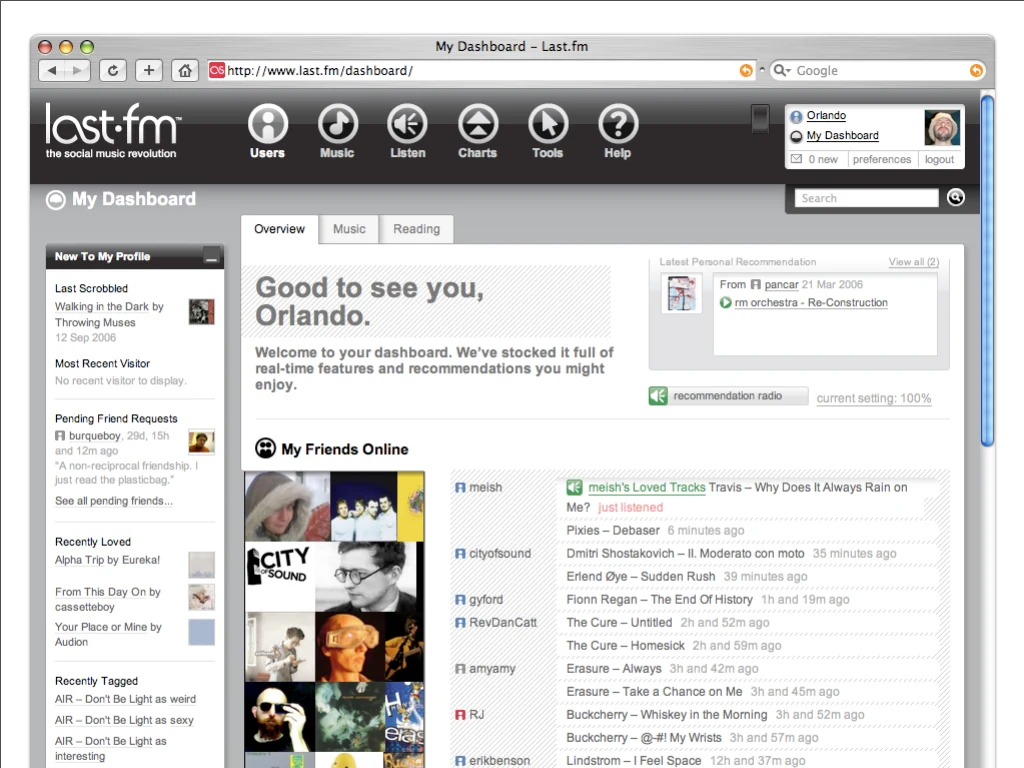Click red user icon beside RJ
Image resolution: width=1024 pixels, height=768 pixels.
tap(460, 714)
